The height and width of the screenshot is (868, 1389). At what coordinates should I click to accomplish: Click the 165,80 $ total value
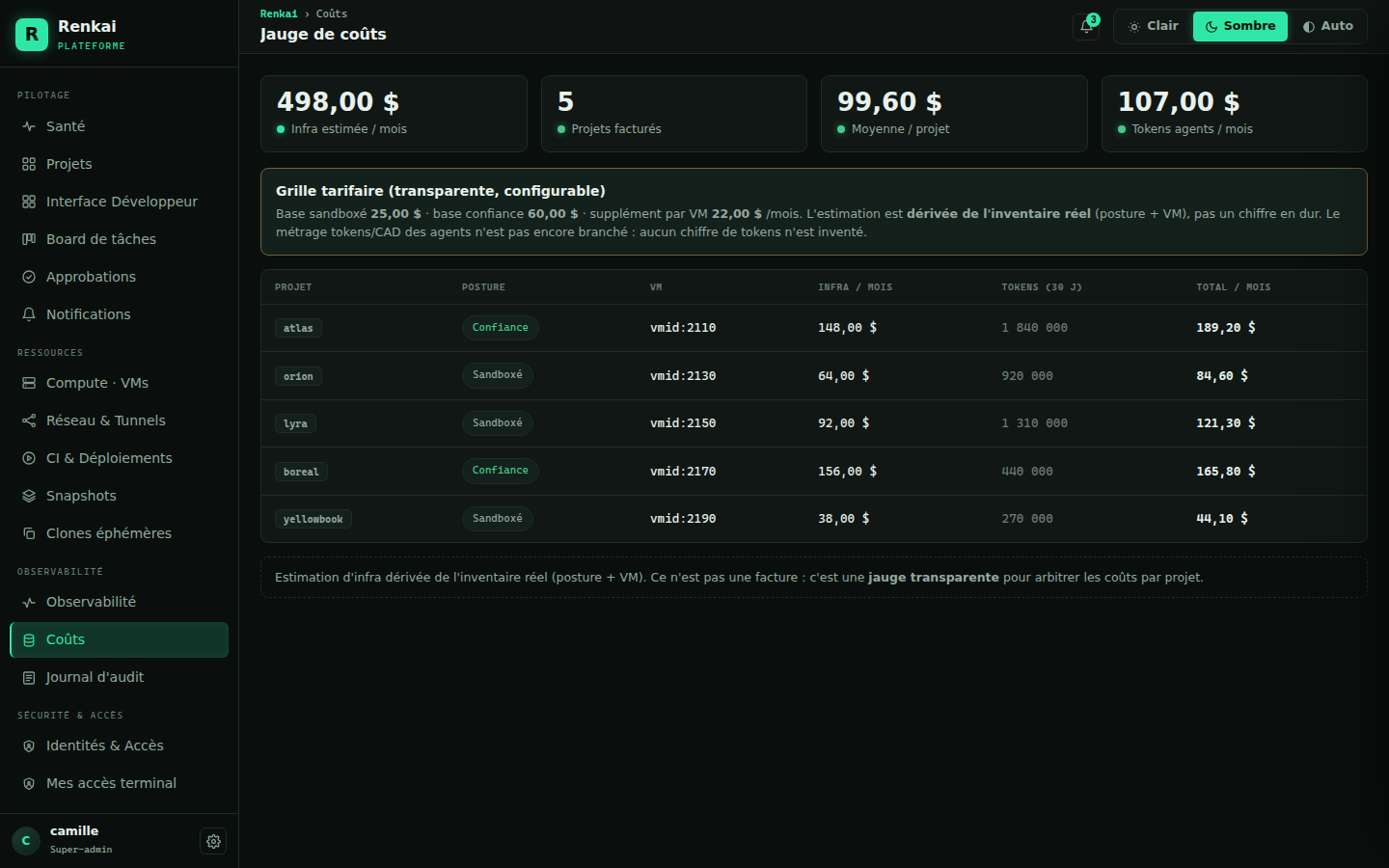click(x=1226, y=472)
